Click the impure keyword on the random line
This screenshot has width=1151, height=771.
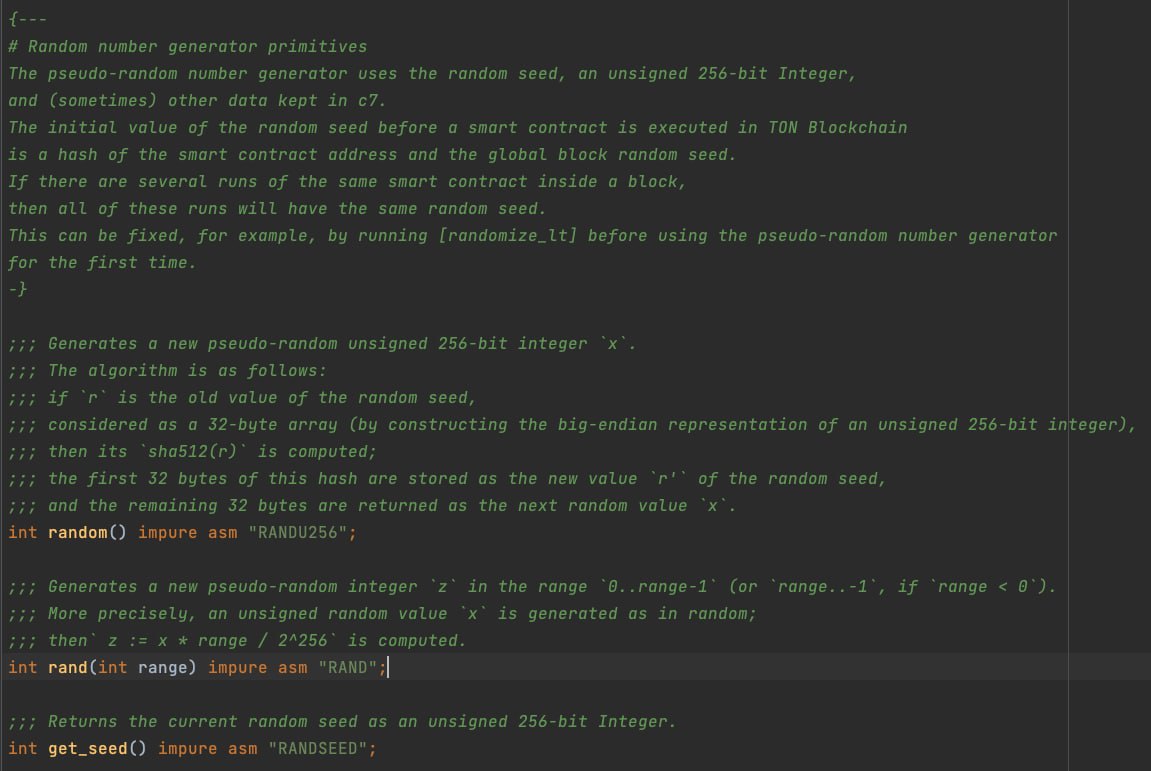pyautogui.click(x=167, y=532)
